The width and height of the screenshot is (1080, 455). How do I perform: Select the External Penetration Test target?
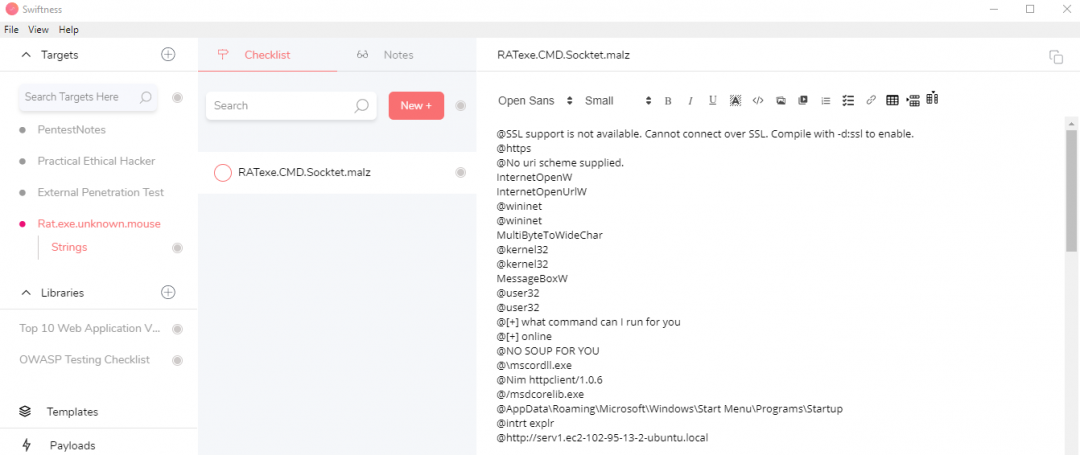click(x=101, y=192)
